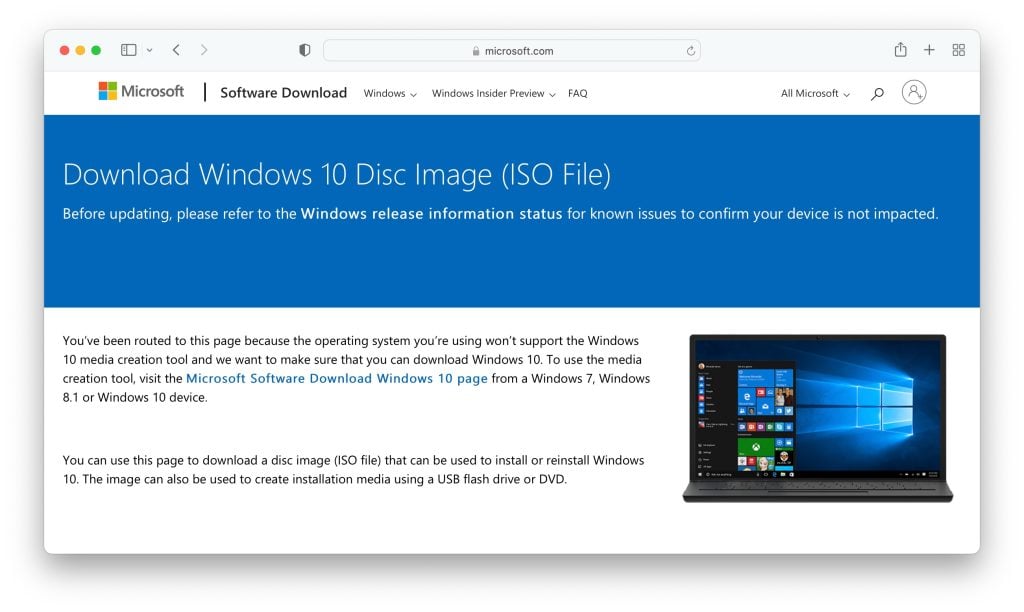1024x612 pixels.
Task: Open Microsoft Software Download Windows 10 page link
Action: 337,378
